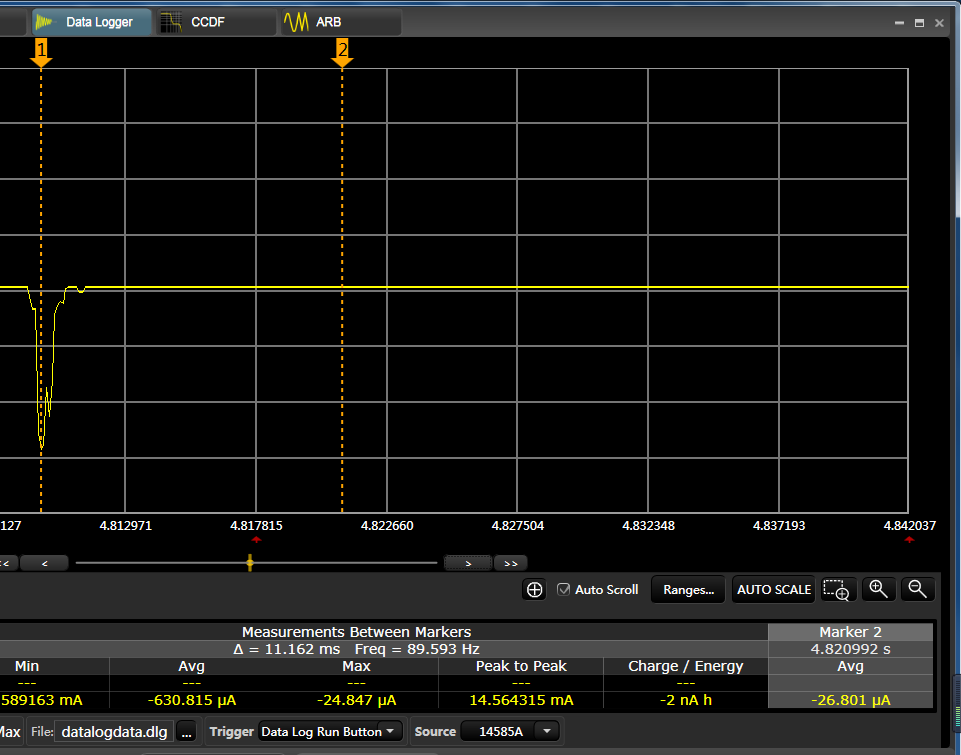
Task: Activate the zoom-to-selection rectangle icon
Action: tap(838, 590)
